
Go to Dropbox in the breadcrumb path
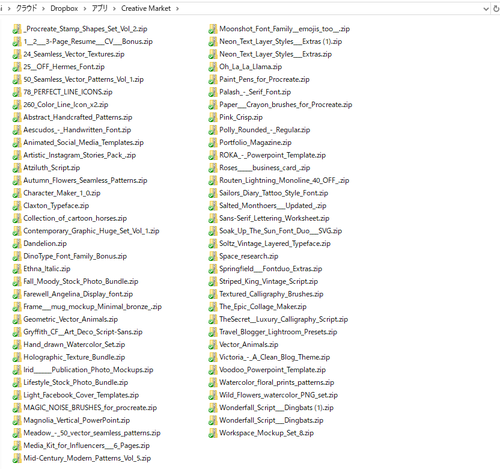(x=64, y=9)
